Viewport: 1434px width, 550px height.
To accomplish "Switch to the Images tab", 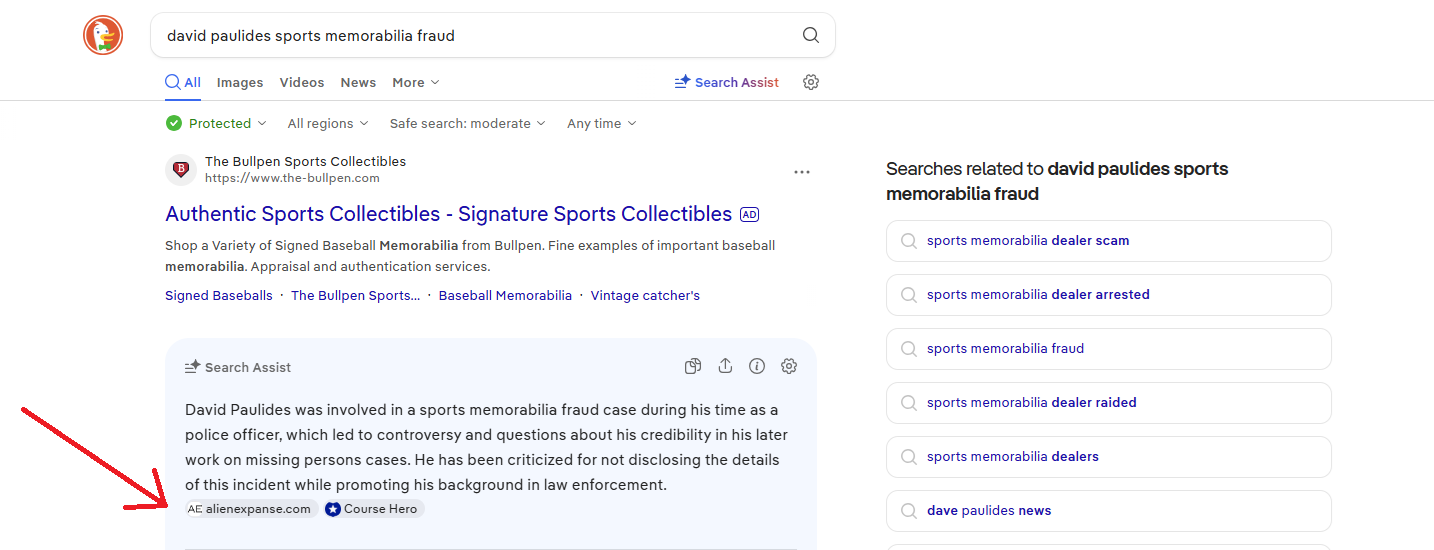I will point(240,82).
